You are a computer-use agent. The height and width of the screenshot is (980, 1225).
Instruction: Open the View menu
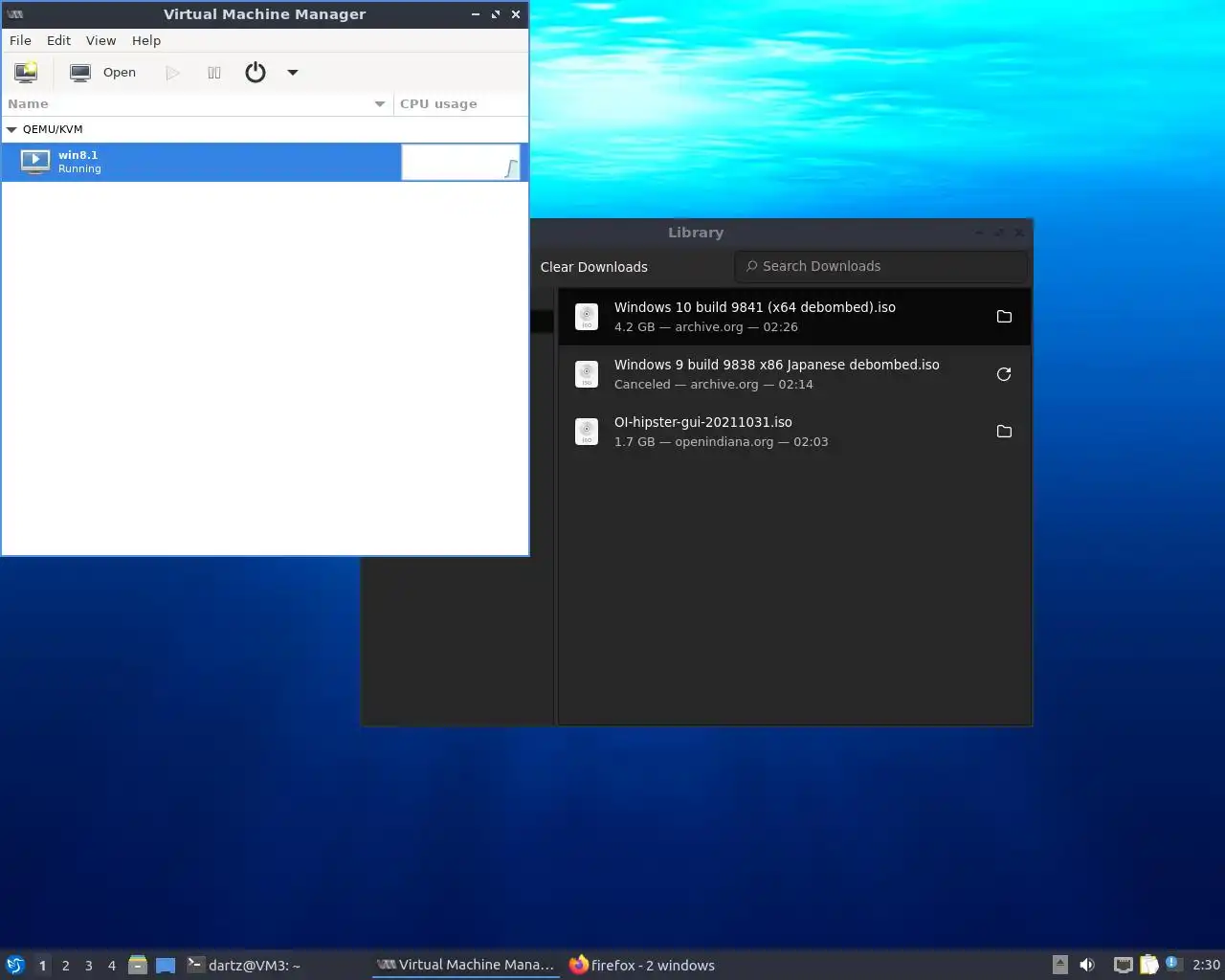point(100,40)
